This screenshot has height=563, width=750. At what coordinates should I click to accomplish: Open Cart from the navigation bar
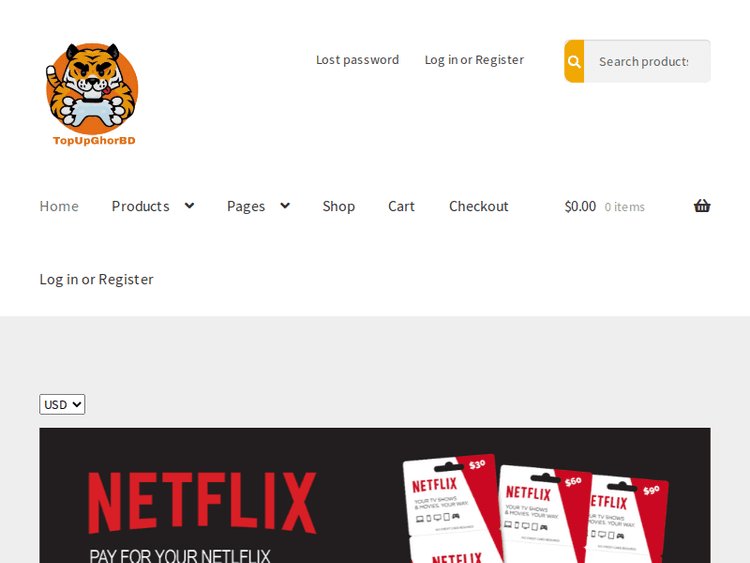tap(401, 206)
